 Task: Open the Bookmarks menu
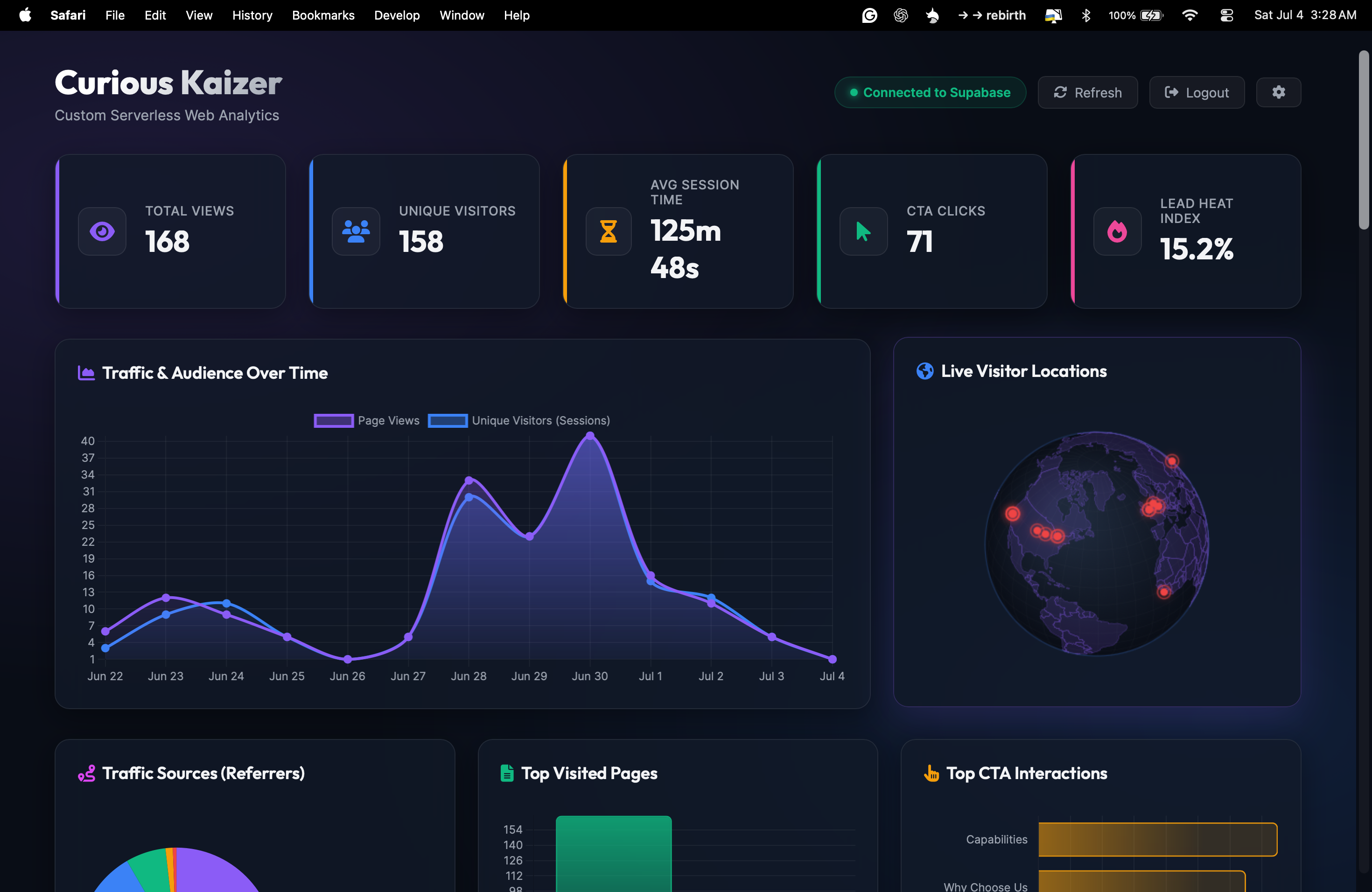coord(323,15)
